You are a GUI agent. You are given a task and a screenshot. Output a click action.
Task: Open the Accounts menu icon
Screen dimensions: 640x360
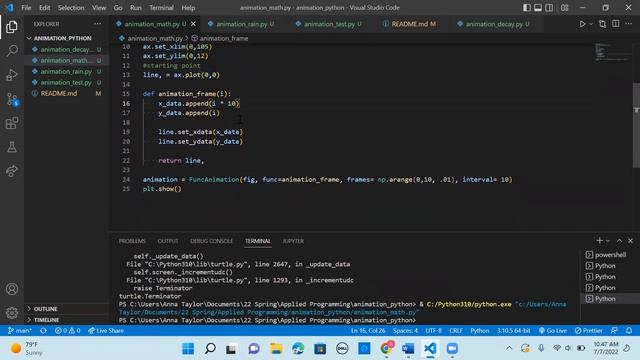coord(12,289)
